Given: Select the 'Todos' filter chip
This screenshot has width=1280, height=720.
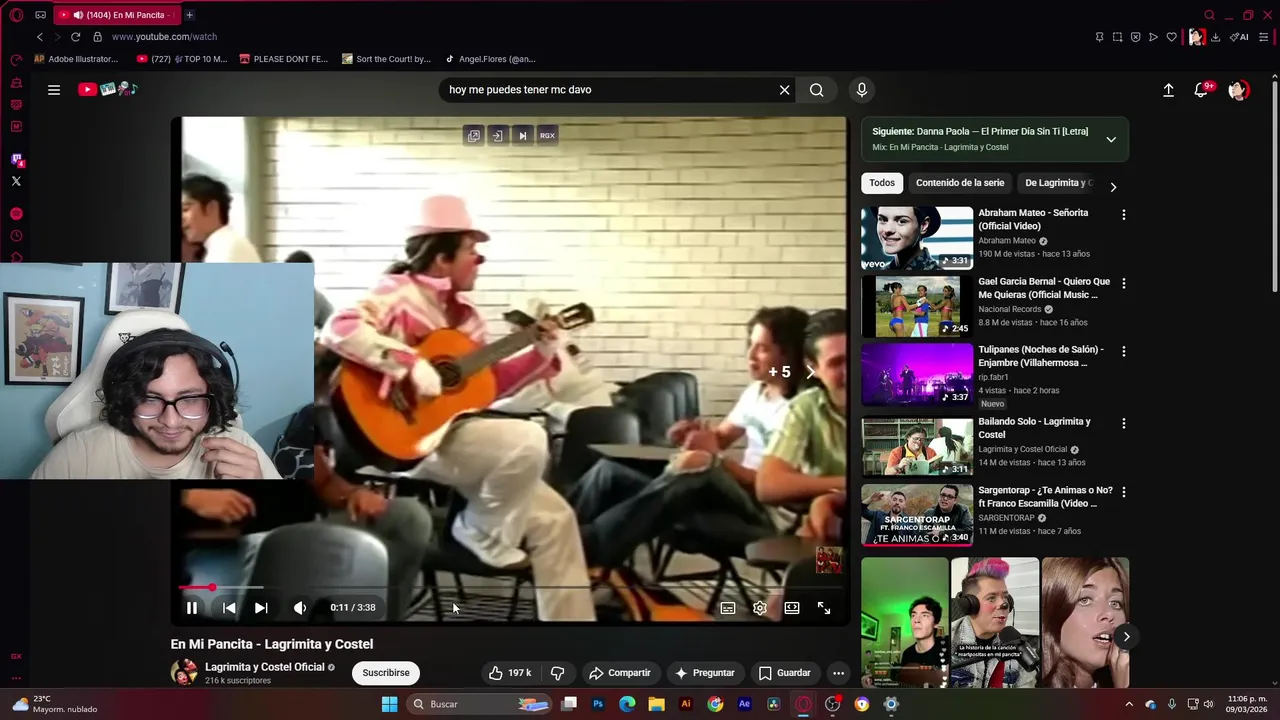Looking at the screenshot, I should [882, 183].
